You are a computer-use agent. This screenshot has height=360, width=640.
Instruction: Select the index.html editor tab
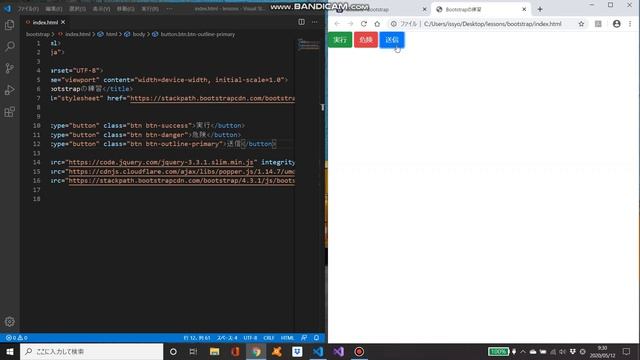[45, 22]
